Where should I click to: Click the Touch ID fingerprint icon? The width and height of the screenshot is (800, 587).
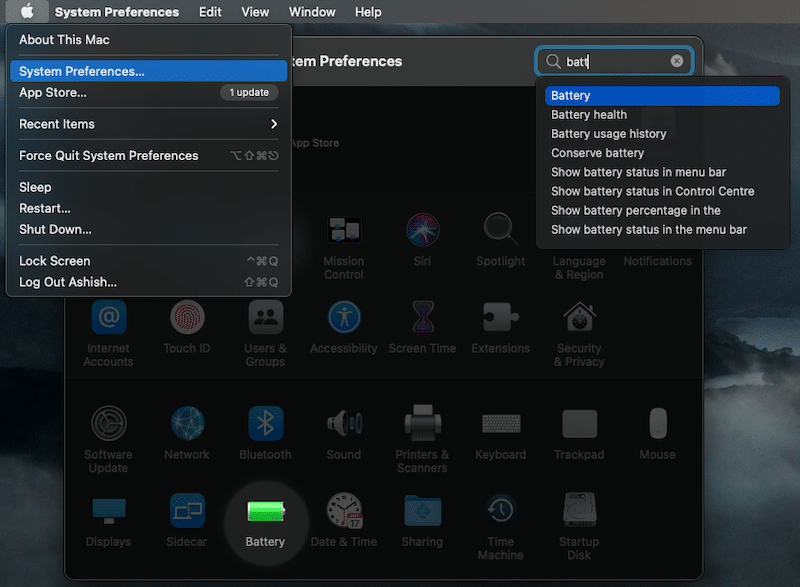(x=187, y=318)
